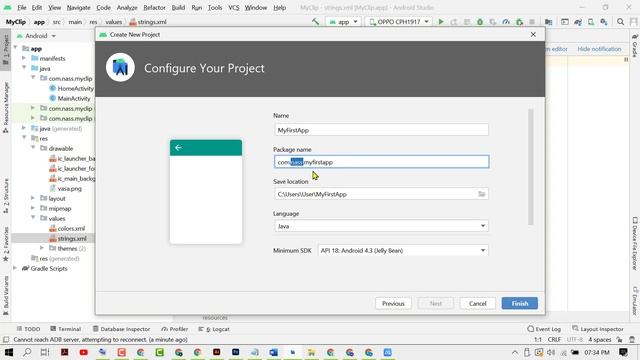
Task: Click the taskbar search icon
Action: coord(27,352)
